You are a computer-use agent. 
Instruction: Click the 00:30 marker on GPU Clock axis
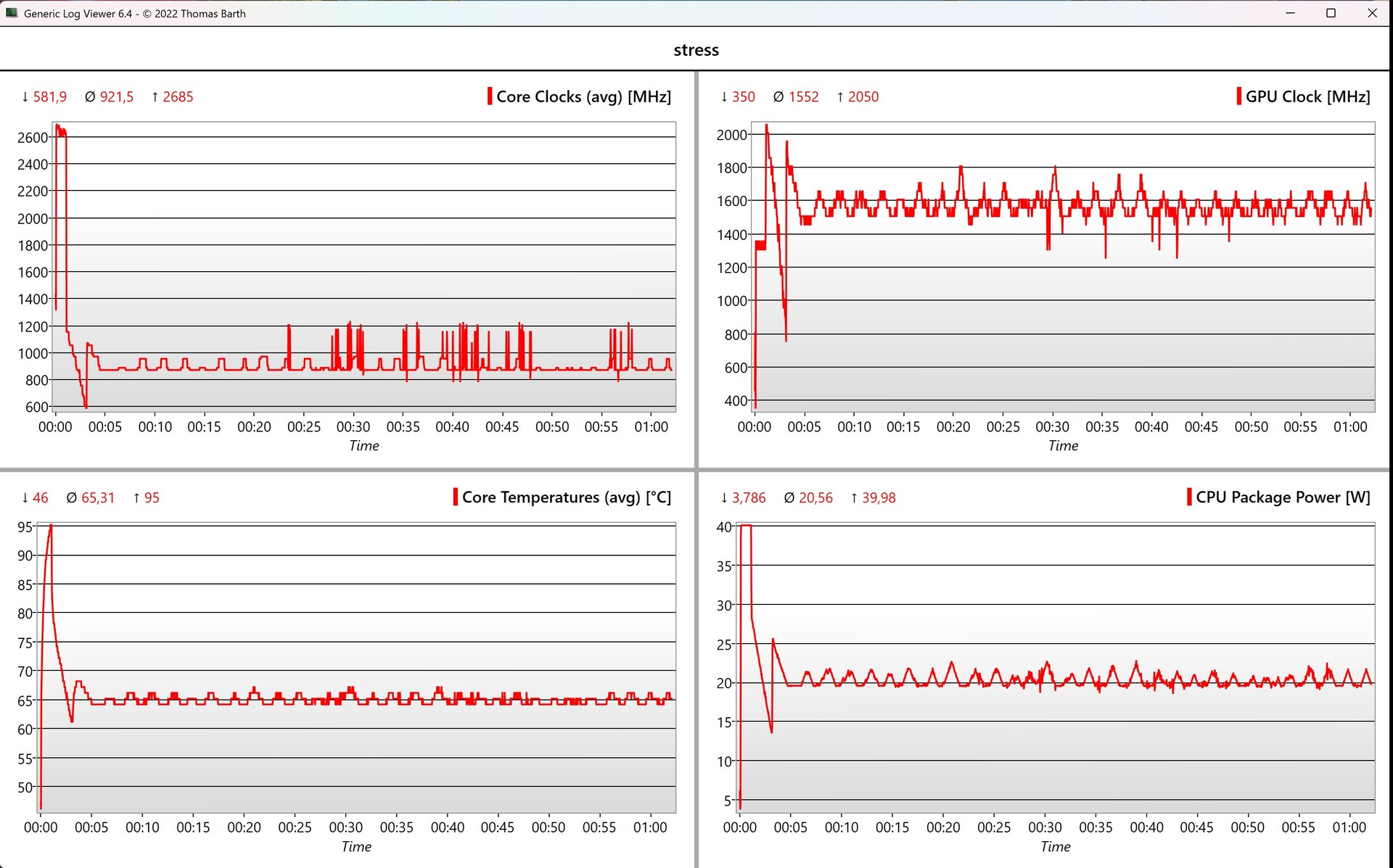[x=1052, y=427]
